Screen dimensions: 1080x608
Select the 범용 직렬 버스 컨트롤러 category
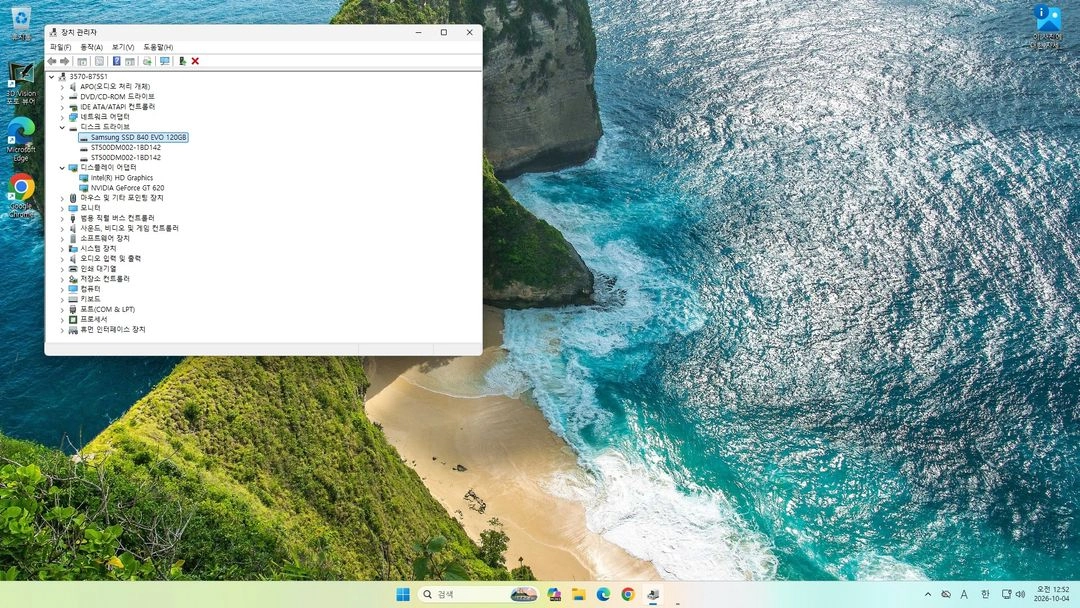coord(117,218)
